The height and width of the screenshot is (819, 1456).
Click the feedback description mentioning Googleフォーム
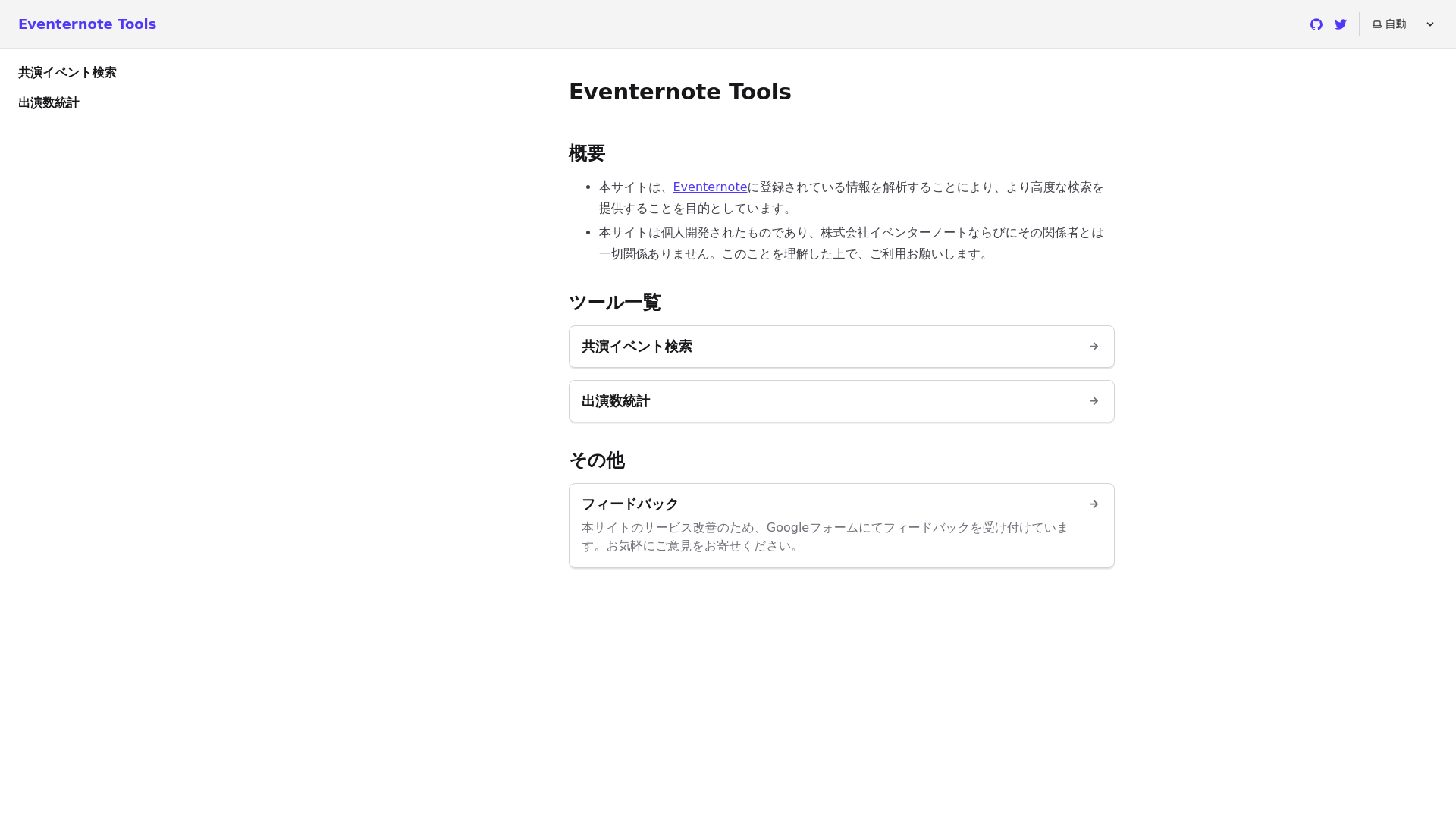coord(825,537)
